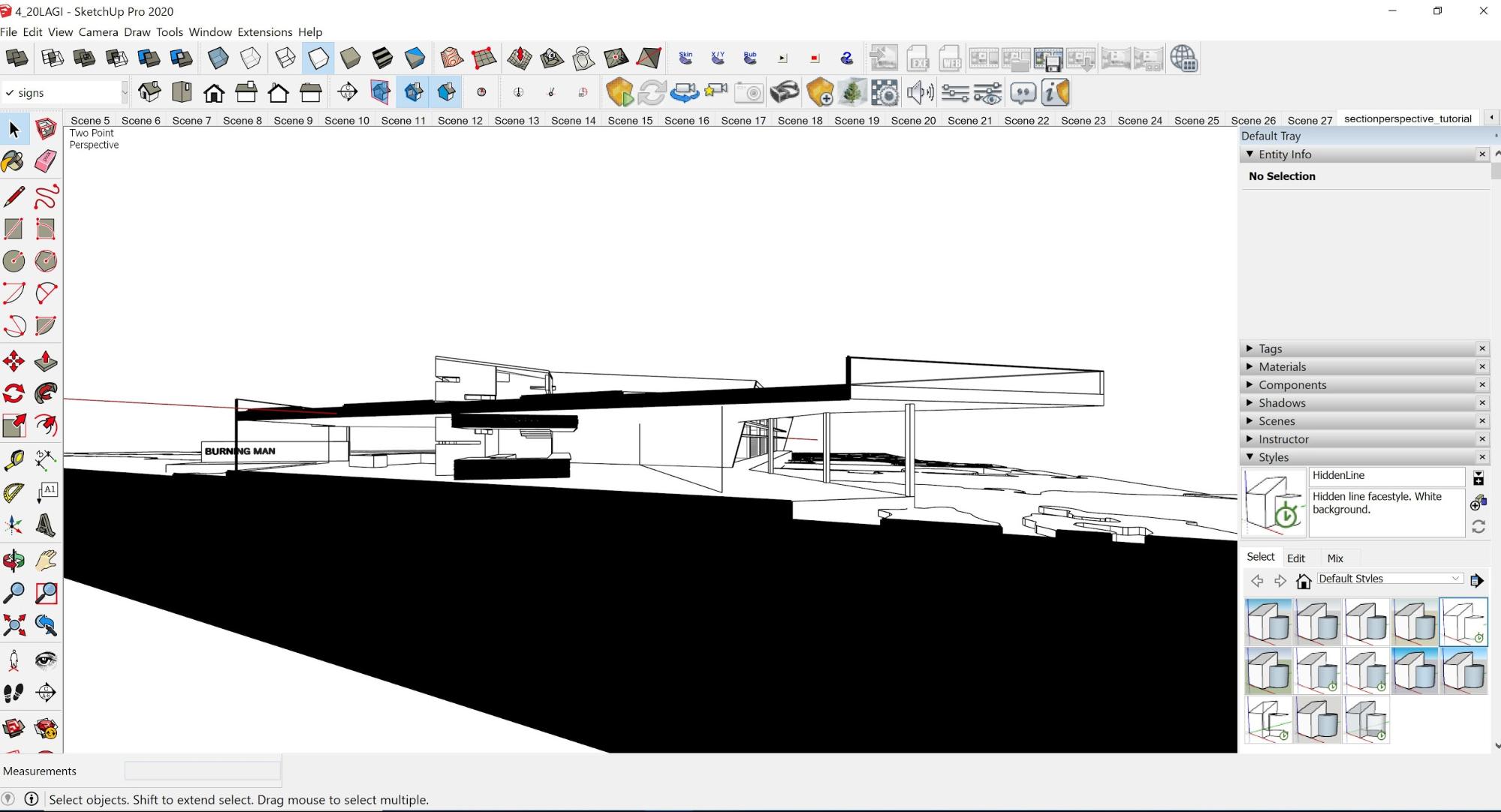Screen dimensions: 1501x812
Task: Click the HiddenLine style preview thumbnail
Action: (1274, 501)
